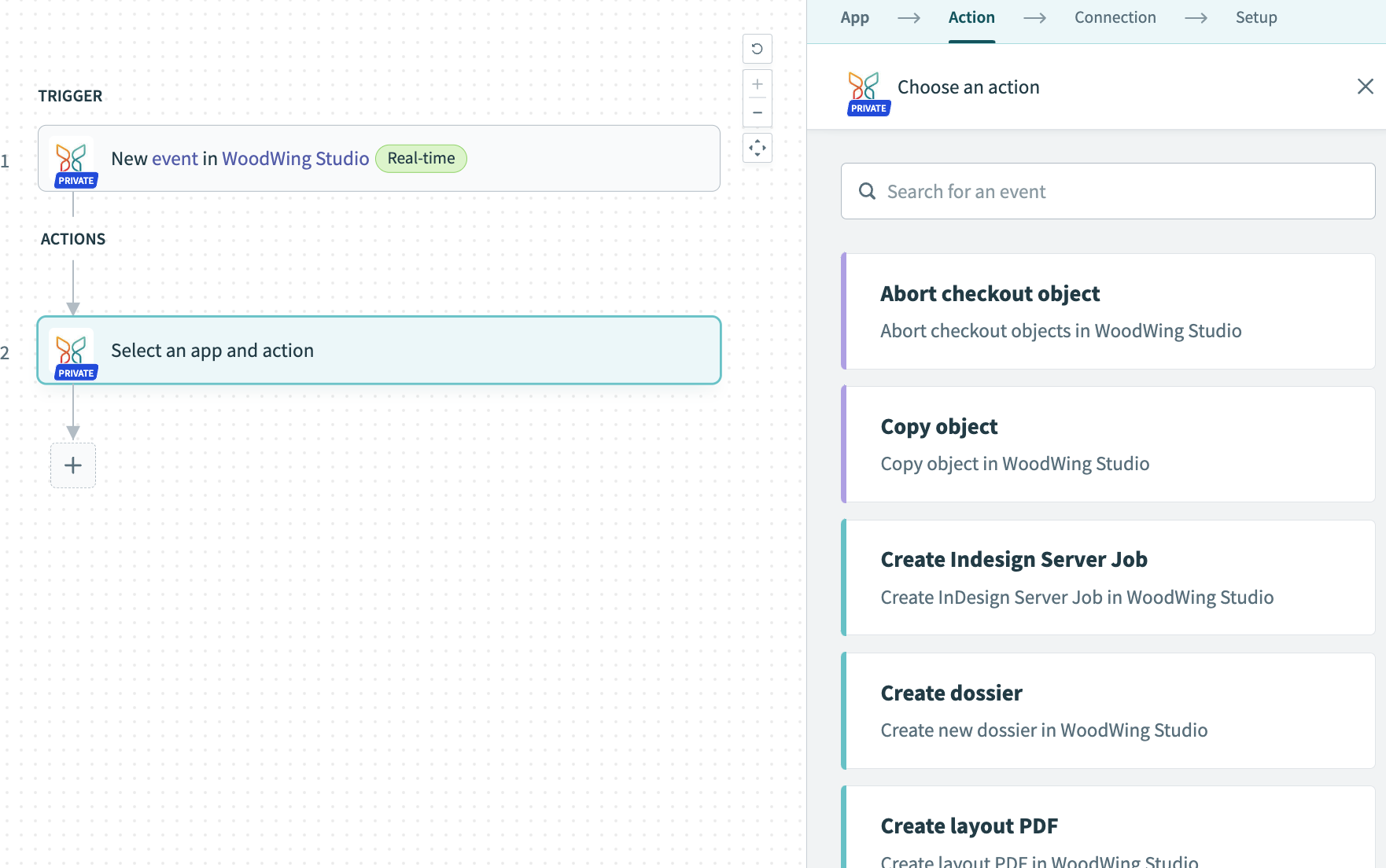The image size is (1386, 868).
Task: Zoom out the recipe canvas
Action: pos(757,112)
